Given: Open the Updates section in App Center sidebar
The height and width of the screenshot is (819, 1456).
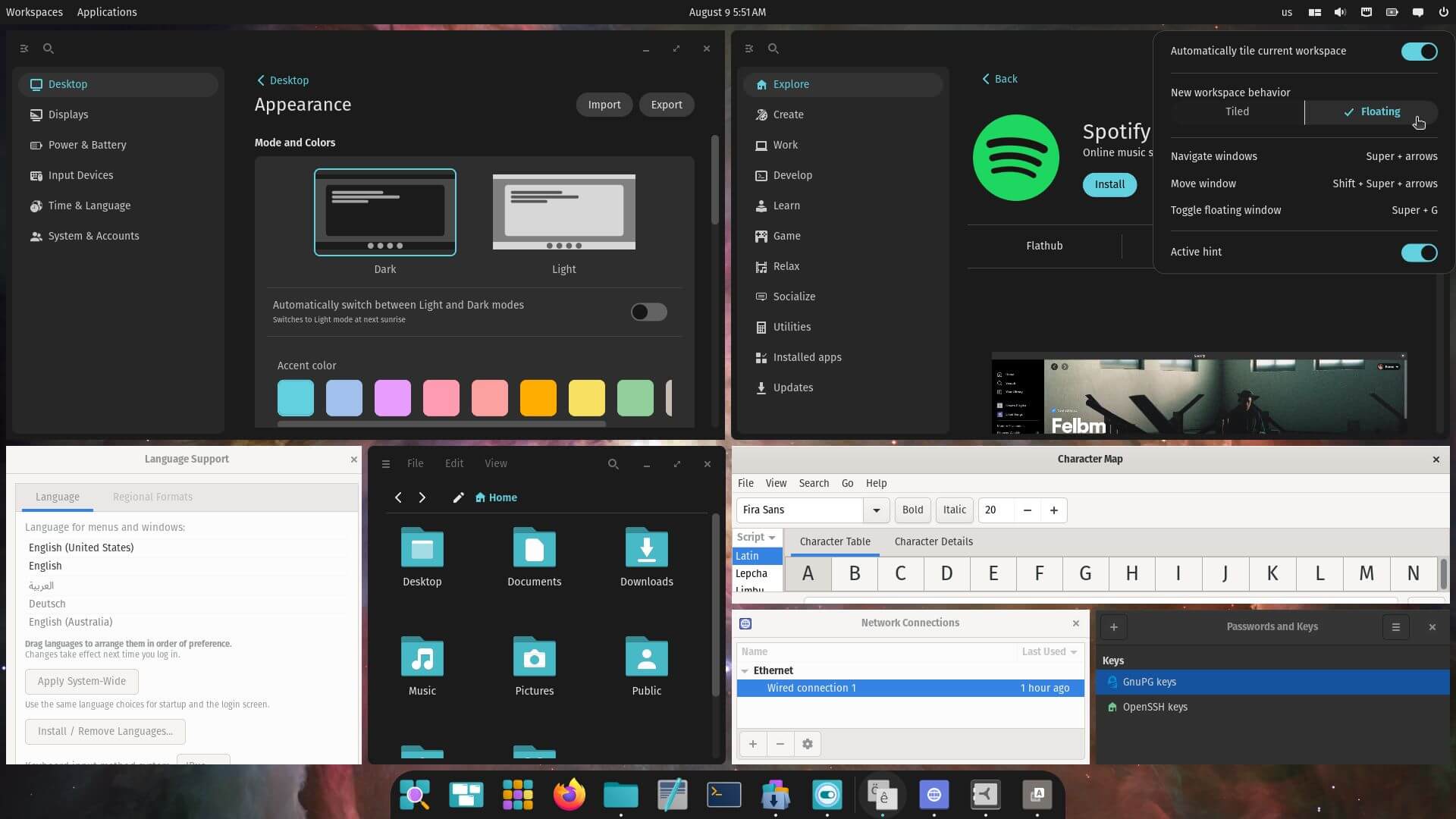Looking at the screenshot, I should point(793,388).
